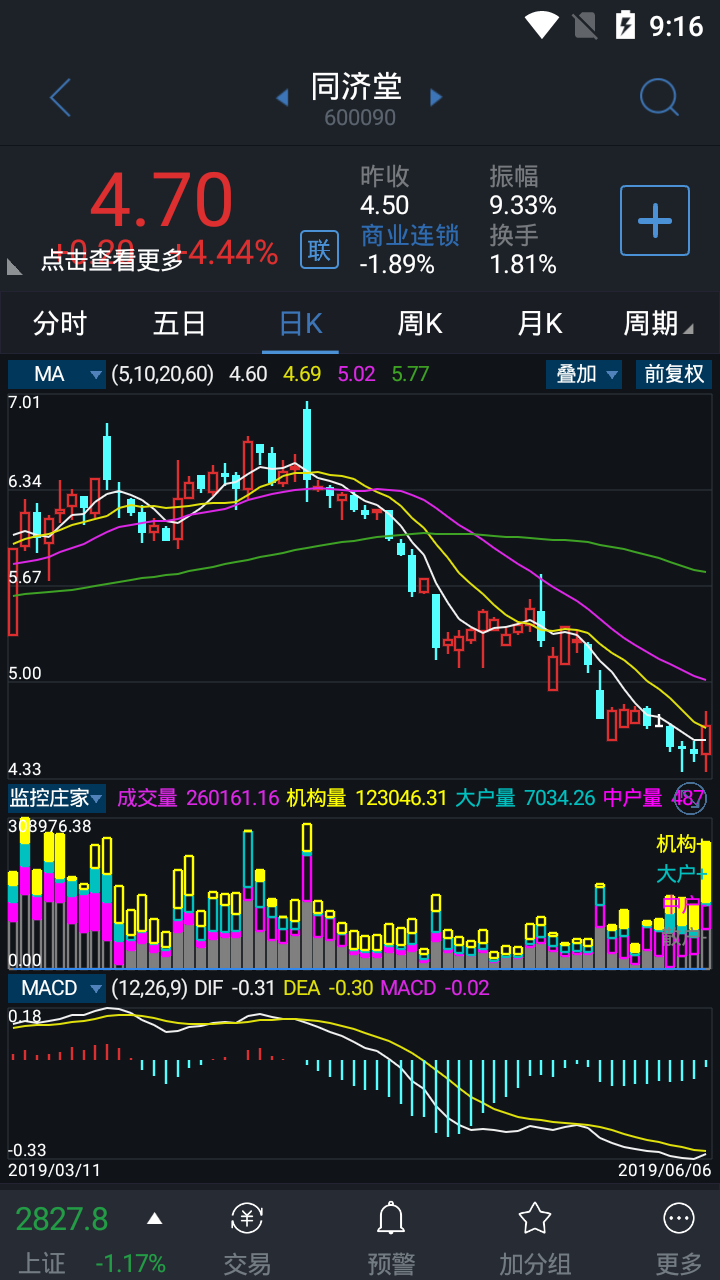Viewport: 720px width, 1280px height.
Task: Tap the 机构量 123046.31 label
Action: click(x=367, y=798)
